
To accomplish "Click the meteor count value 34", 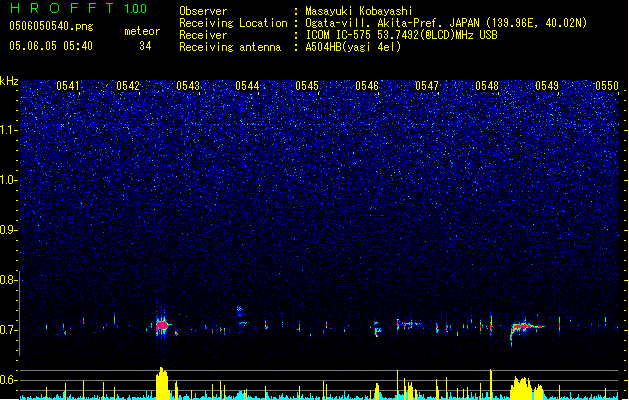I will coord(145,46).
